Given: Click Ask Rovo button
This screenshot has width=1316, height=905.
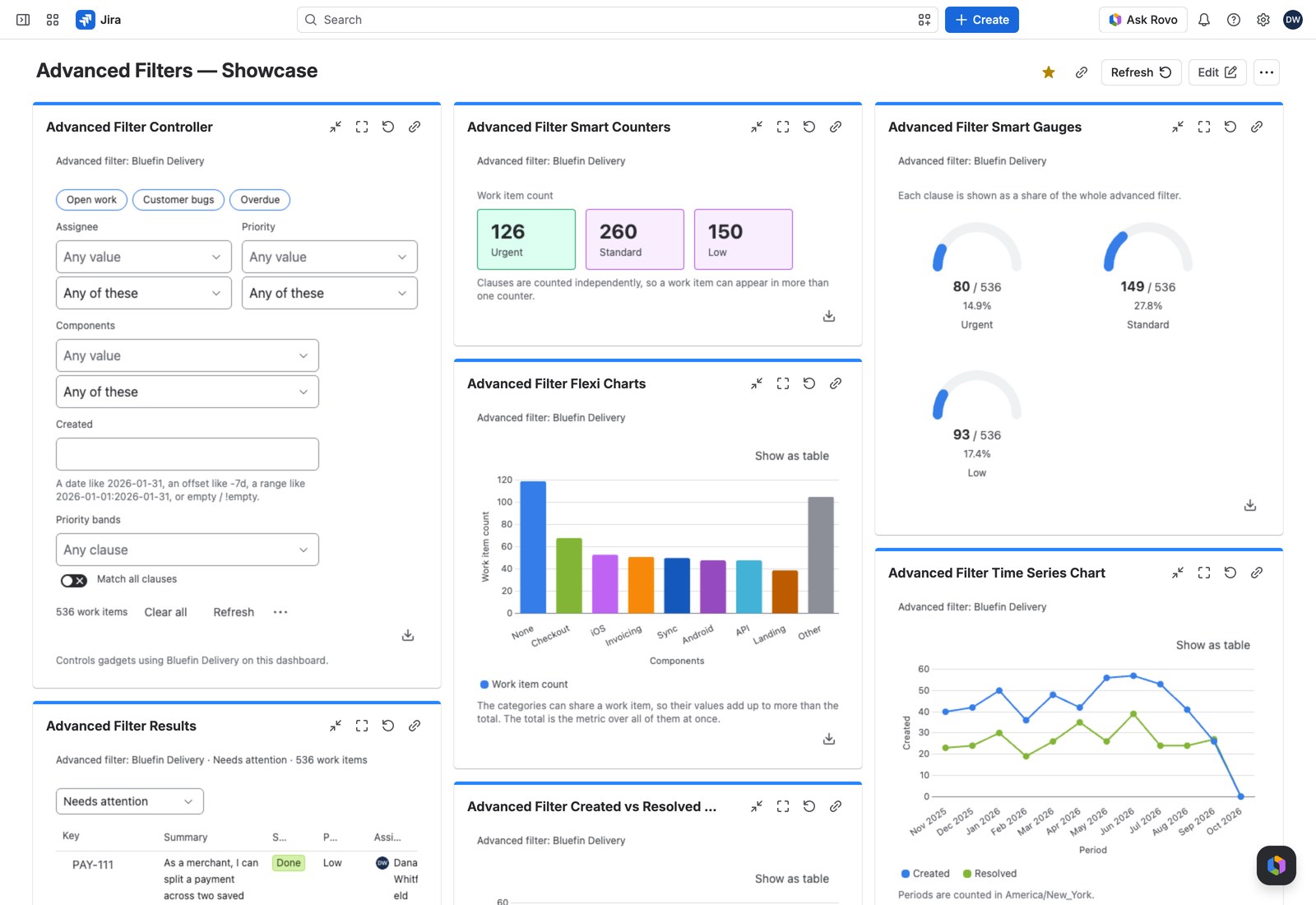Looking at the screenshot, I should point(1143,20).
